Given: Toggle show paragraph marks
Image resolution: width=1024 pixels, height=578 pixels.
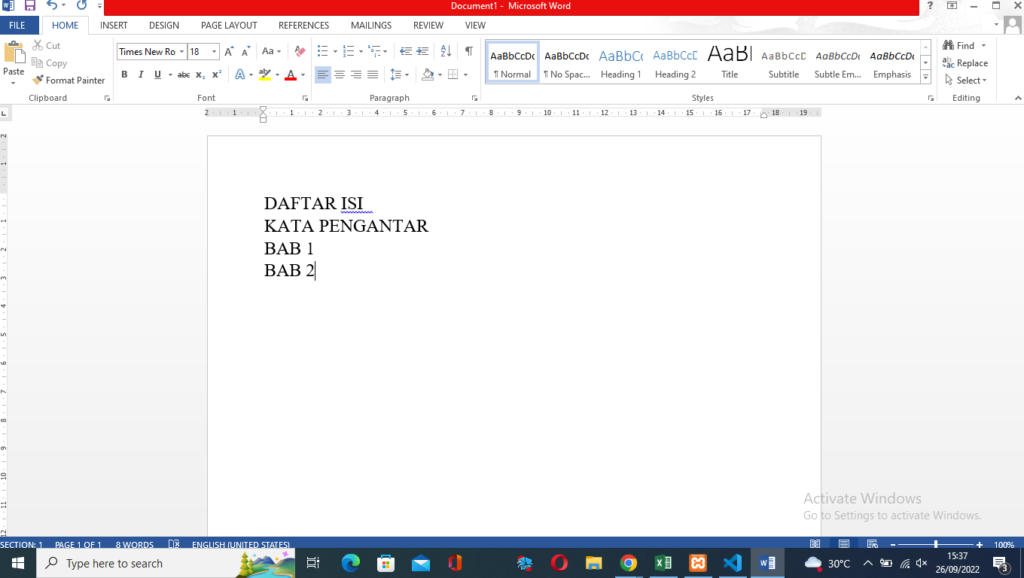Looking at the screenshot, I should click(468, 51).
